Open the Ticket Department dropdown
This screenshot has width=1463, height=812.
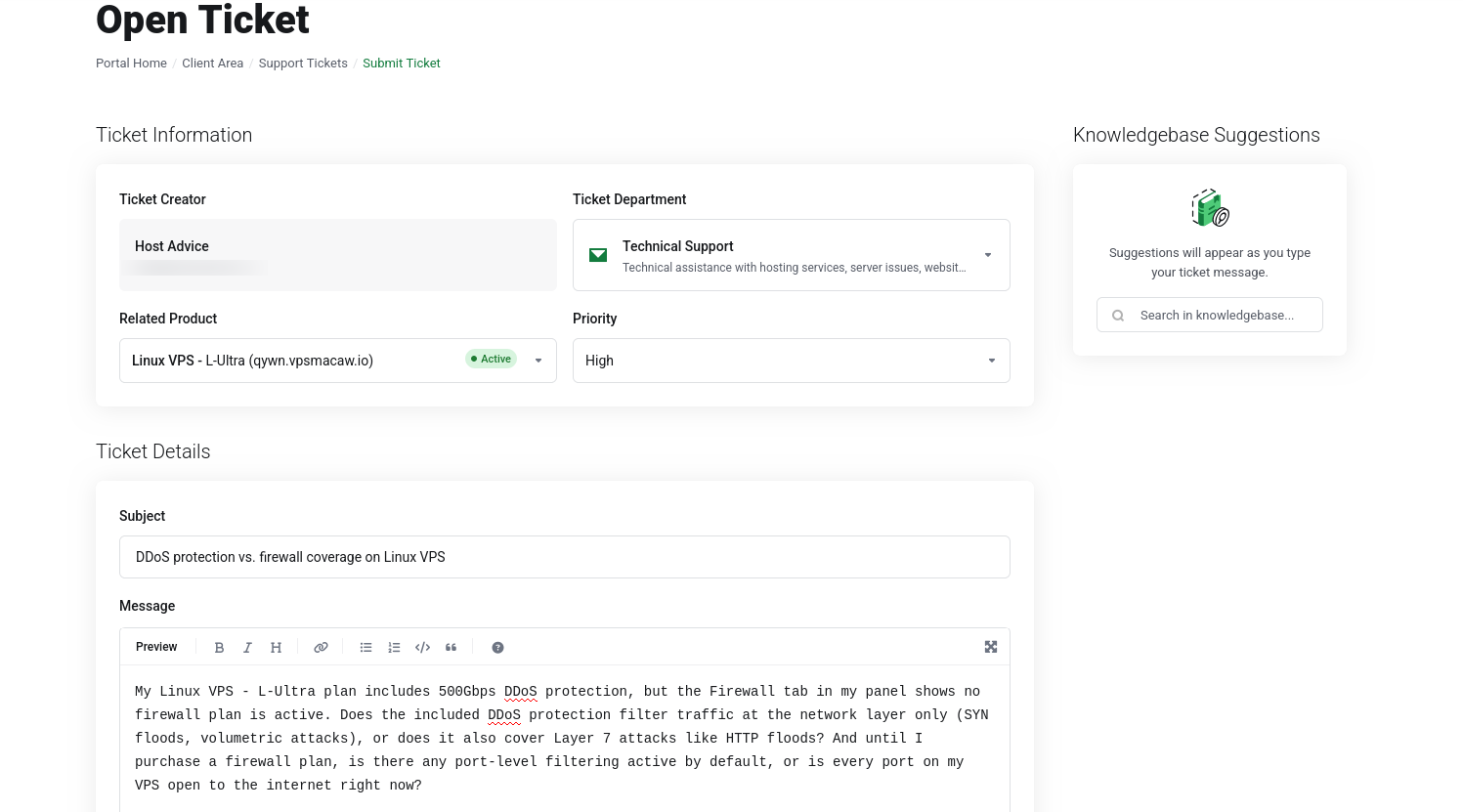[792, 255]
